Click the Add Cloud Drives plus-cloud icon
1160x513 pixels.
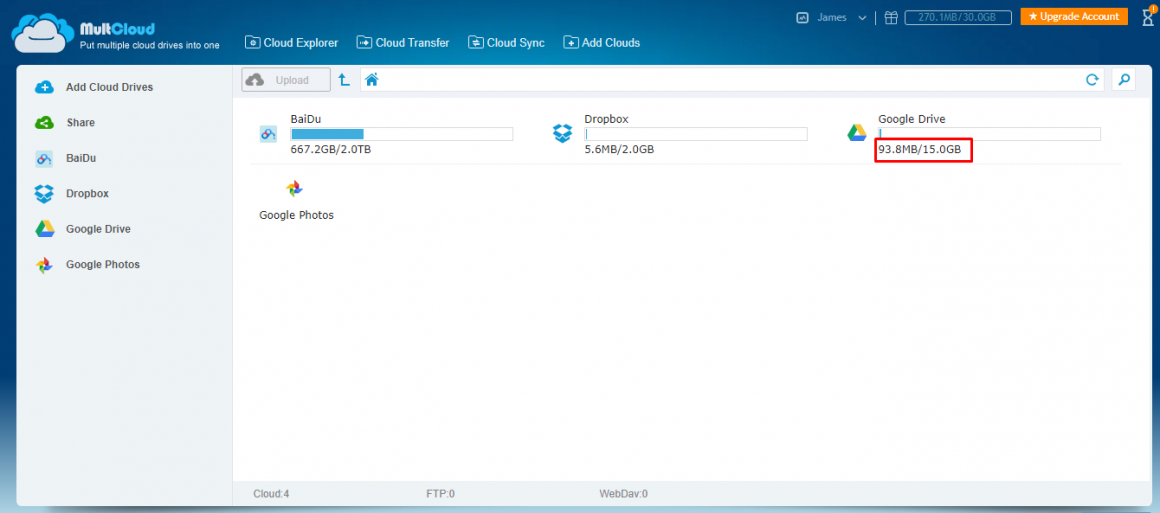[x=44, y=87]
